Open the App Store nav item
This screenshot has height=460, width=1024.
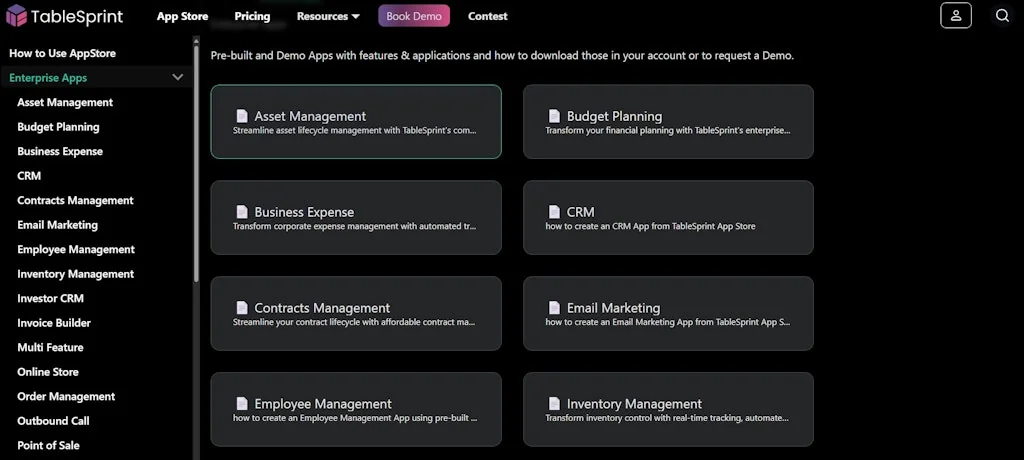(182, 16)
